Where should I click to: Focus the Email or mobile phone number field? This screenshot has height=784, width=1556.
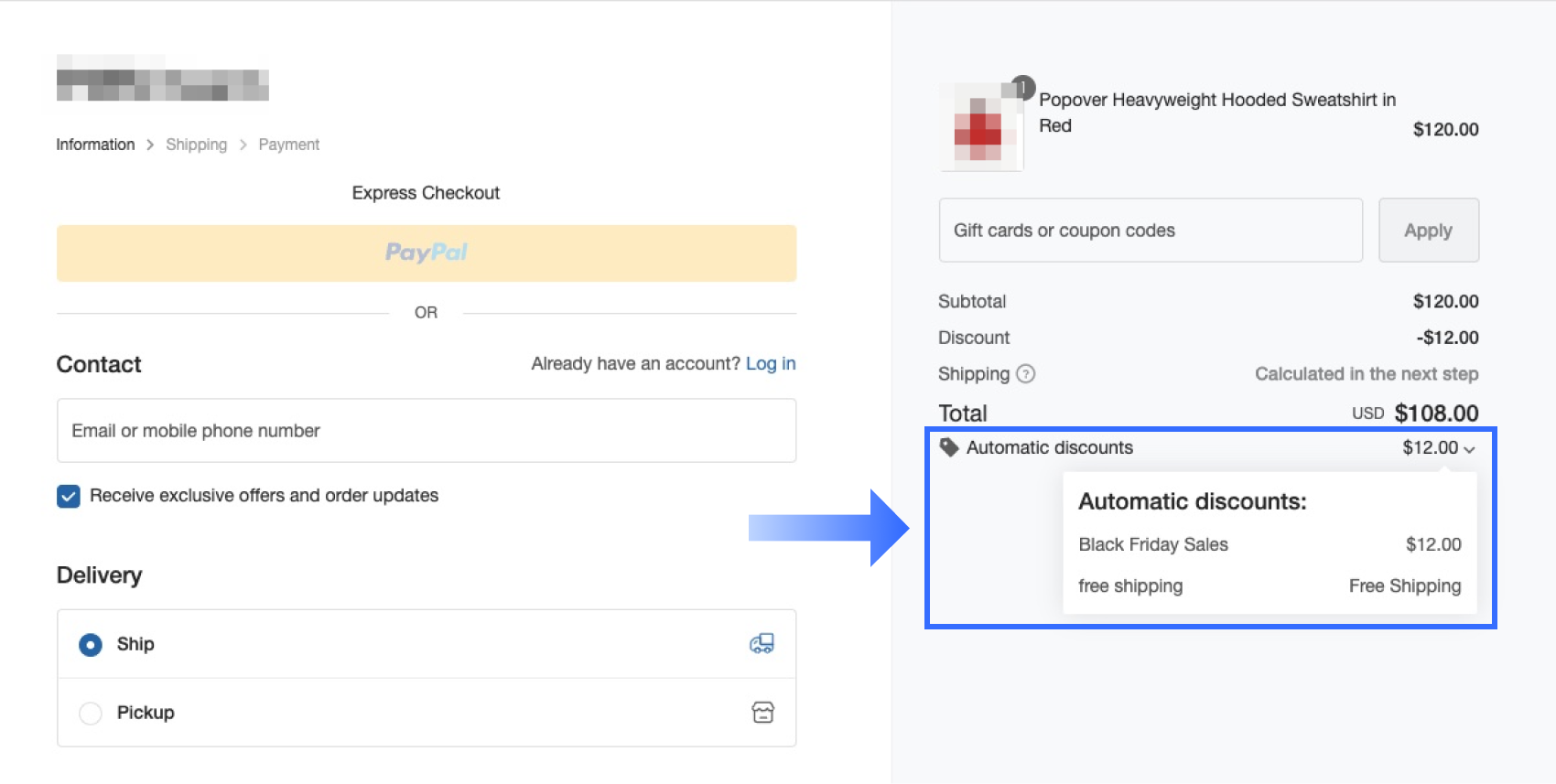point(427,431)
